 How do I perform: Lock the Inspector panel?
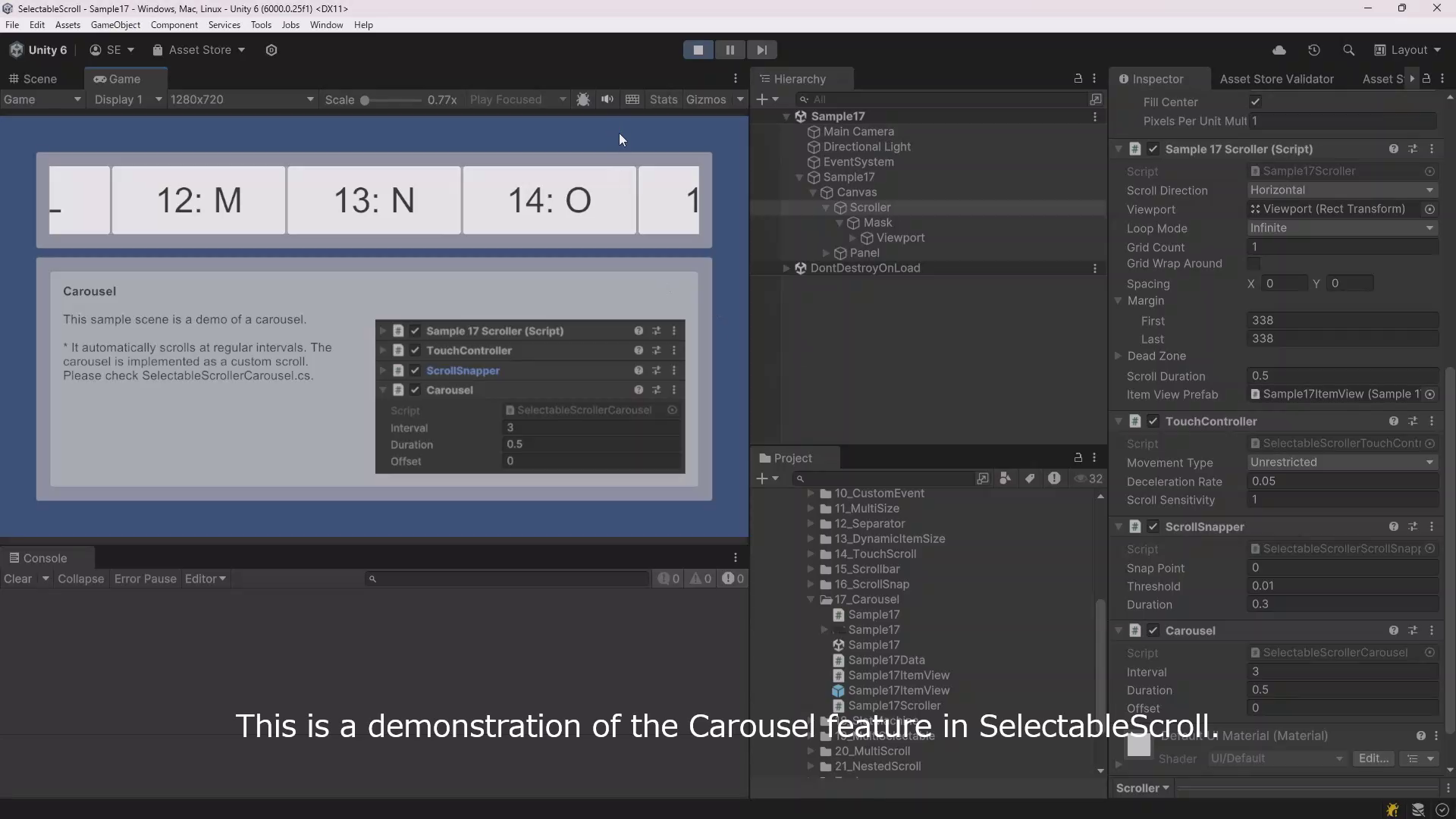(1426, 78)
